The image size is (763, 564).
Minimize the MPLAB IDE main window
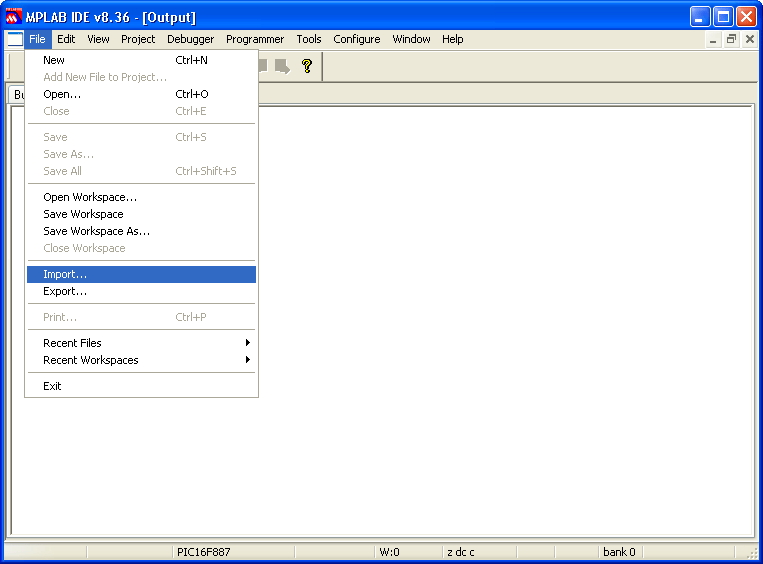pos(700,18)
